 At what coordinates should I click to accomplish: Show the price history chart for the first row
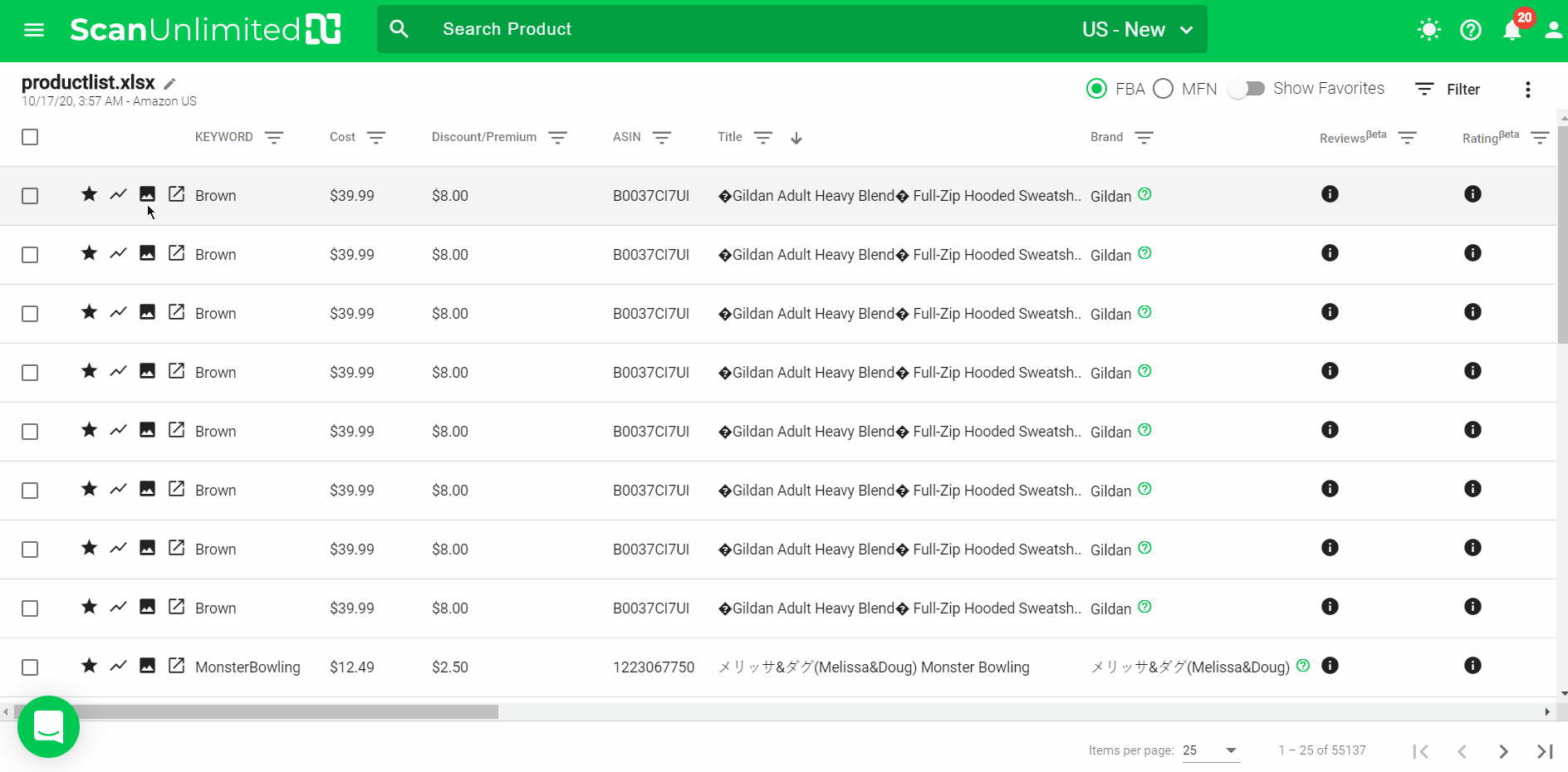(x=118, y=194)
